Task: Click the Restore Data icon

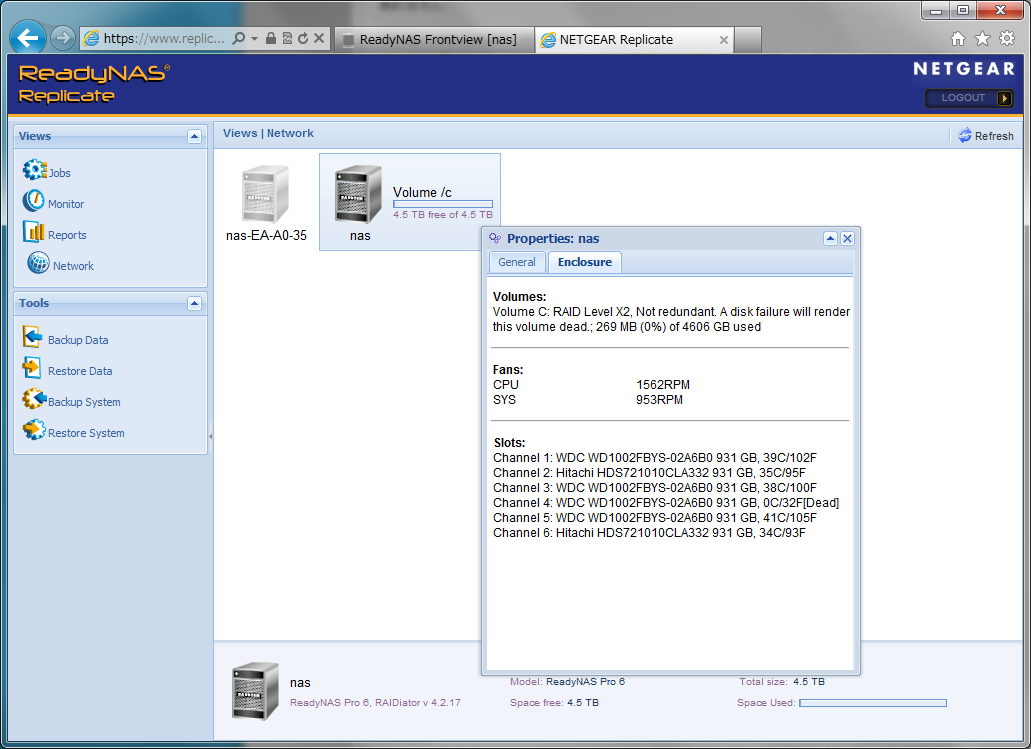Action: click(33, 369)
